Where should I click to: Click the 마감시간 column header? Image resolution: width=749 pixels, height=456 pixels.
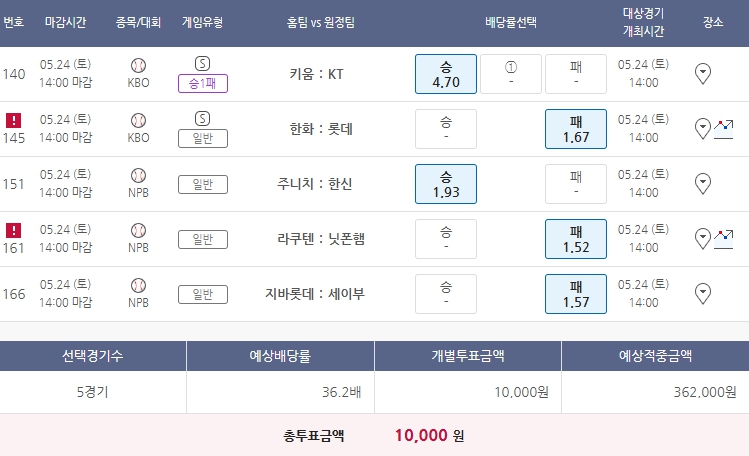point(69,22)
